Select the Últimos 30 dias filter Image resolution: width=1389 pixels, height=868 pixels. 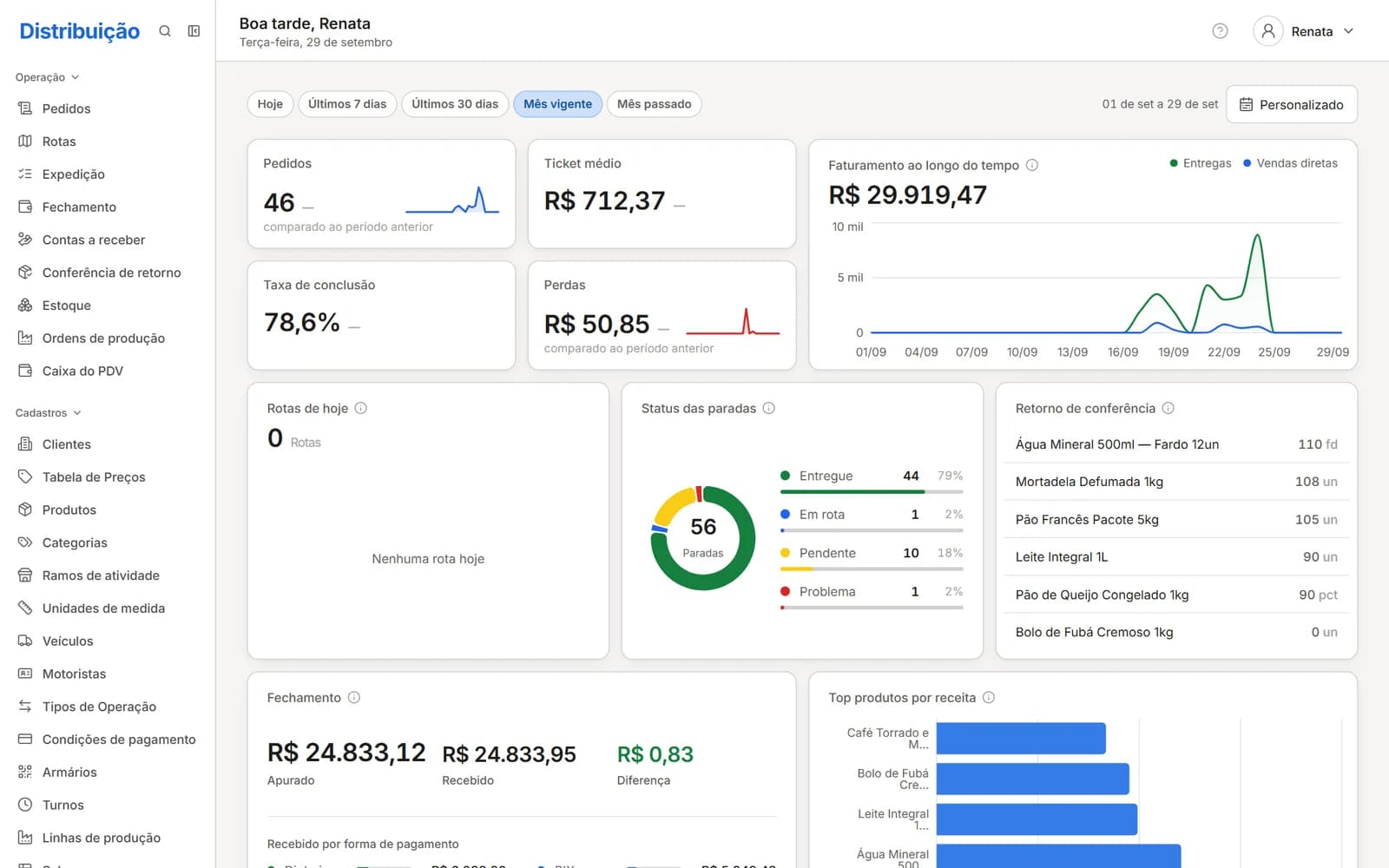[x=455, y=104]
